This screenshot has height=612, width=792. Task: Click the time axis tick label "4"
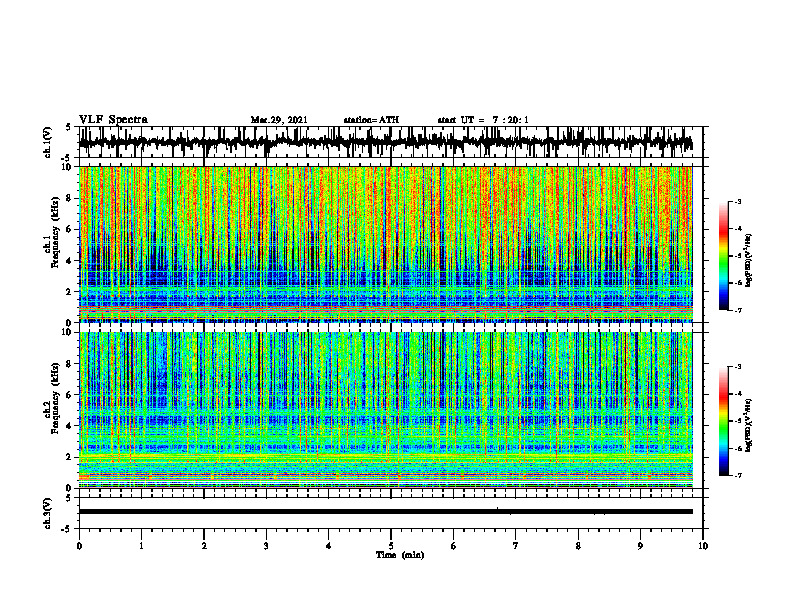[329, 546]
